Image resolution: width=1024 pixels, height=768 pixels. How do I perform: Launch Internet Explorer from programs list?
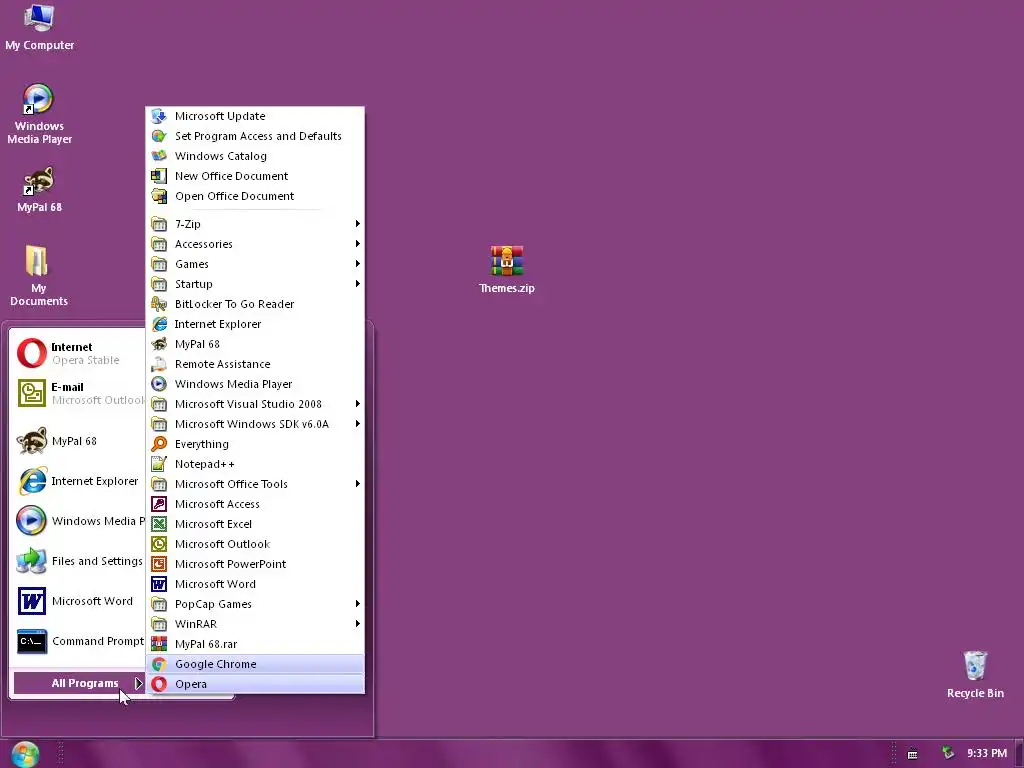pos(255,324)
